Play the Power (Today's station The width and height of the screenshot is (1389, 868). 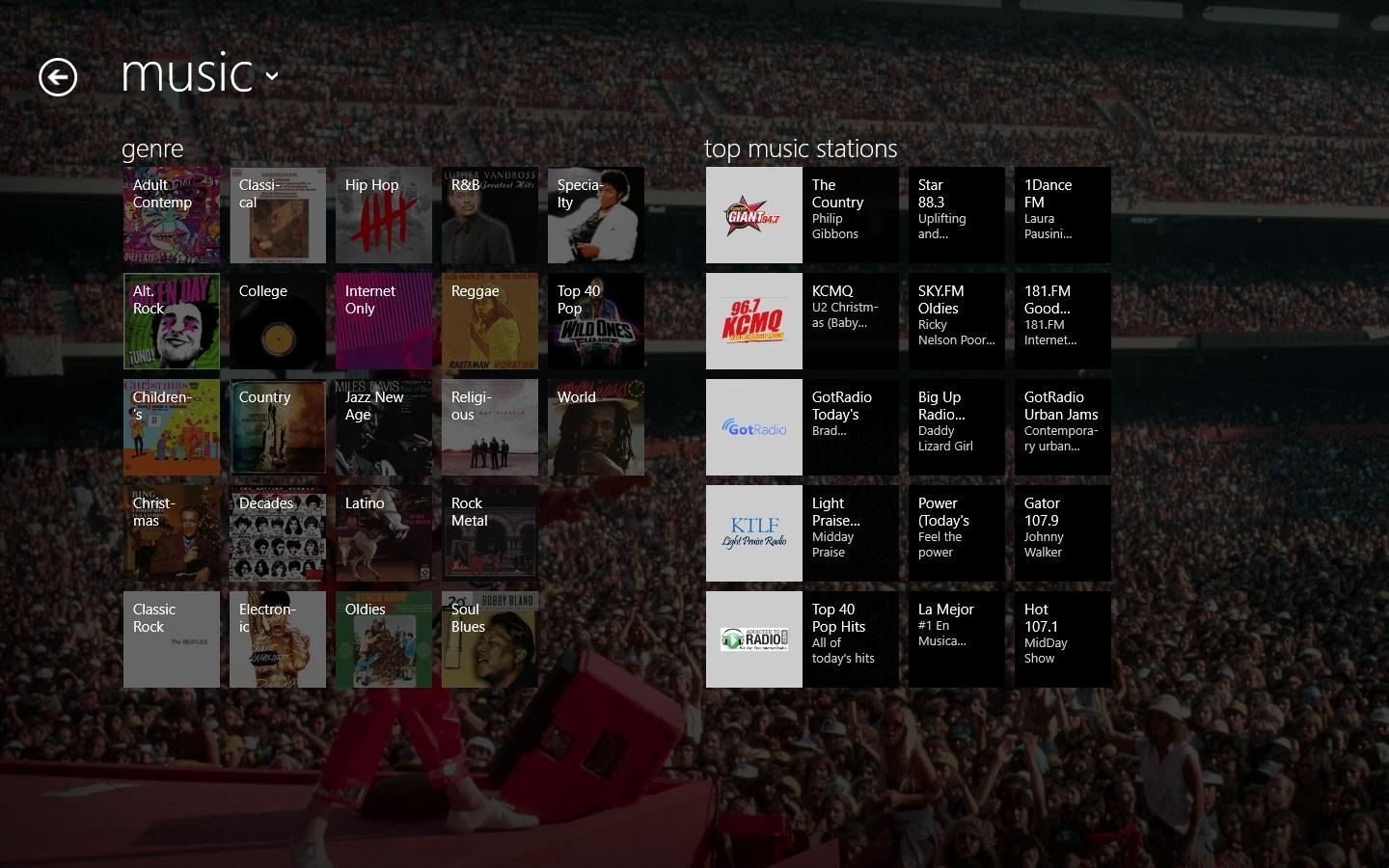(957, 533)
